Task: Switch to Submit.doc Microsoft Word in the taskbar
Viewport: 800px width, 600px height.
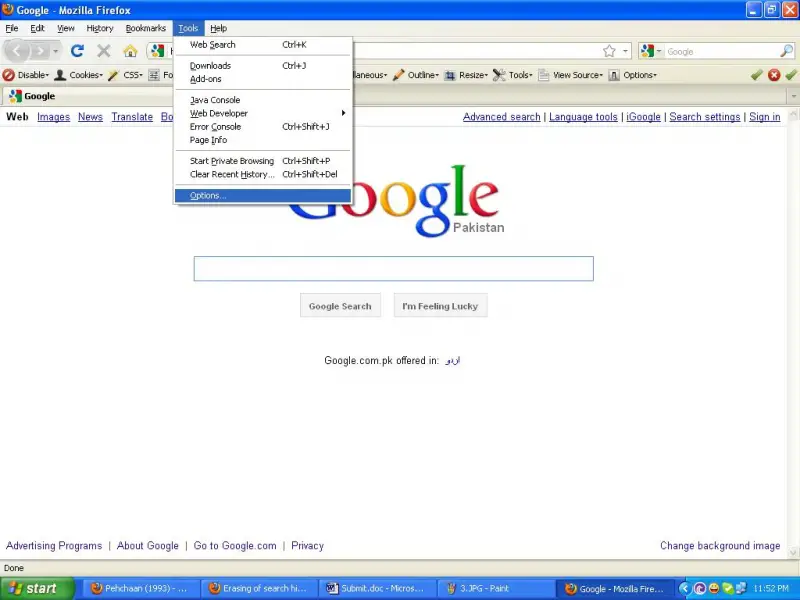Action: tap(377, 588)
